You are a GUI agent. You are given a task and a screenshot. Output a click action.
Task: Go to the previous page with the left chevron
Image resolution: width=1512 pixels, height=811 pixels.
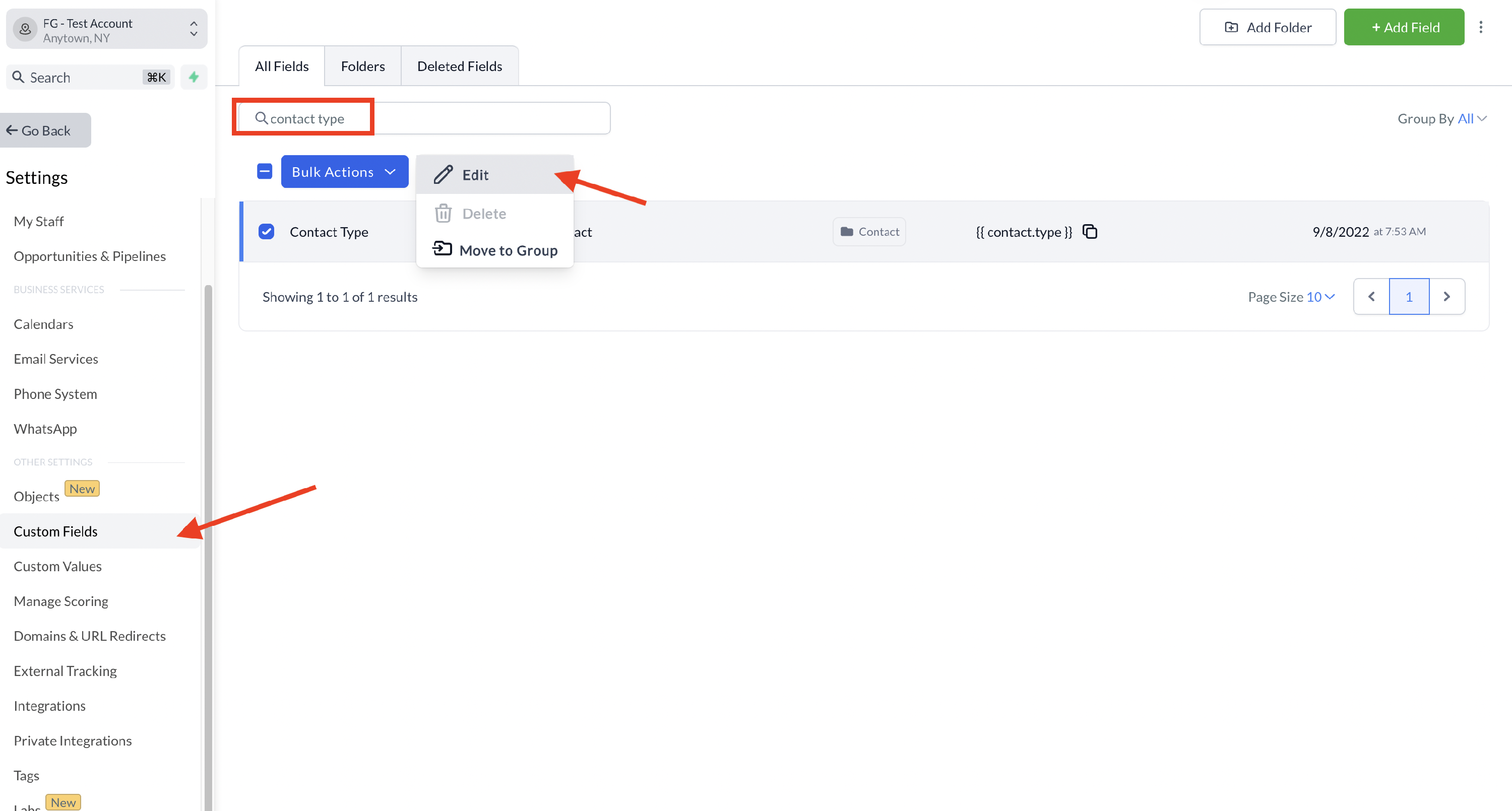(1371, 297)
